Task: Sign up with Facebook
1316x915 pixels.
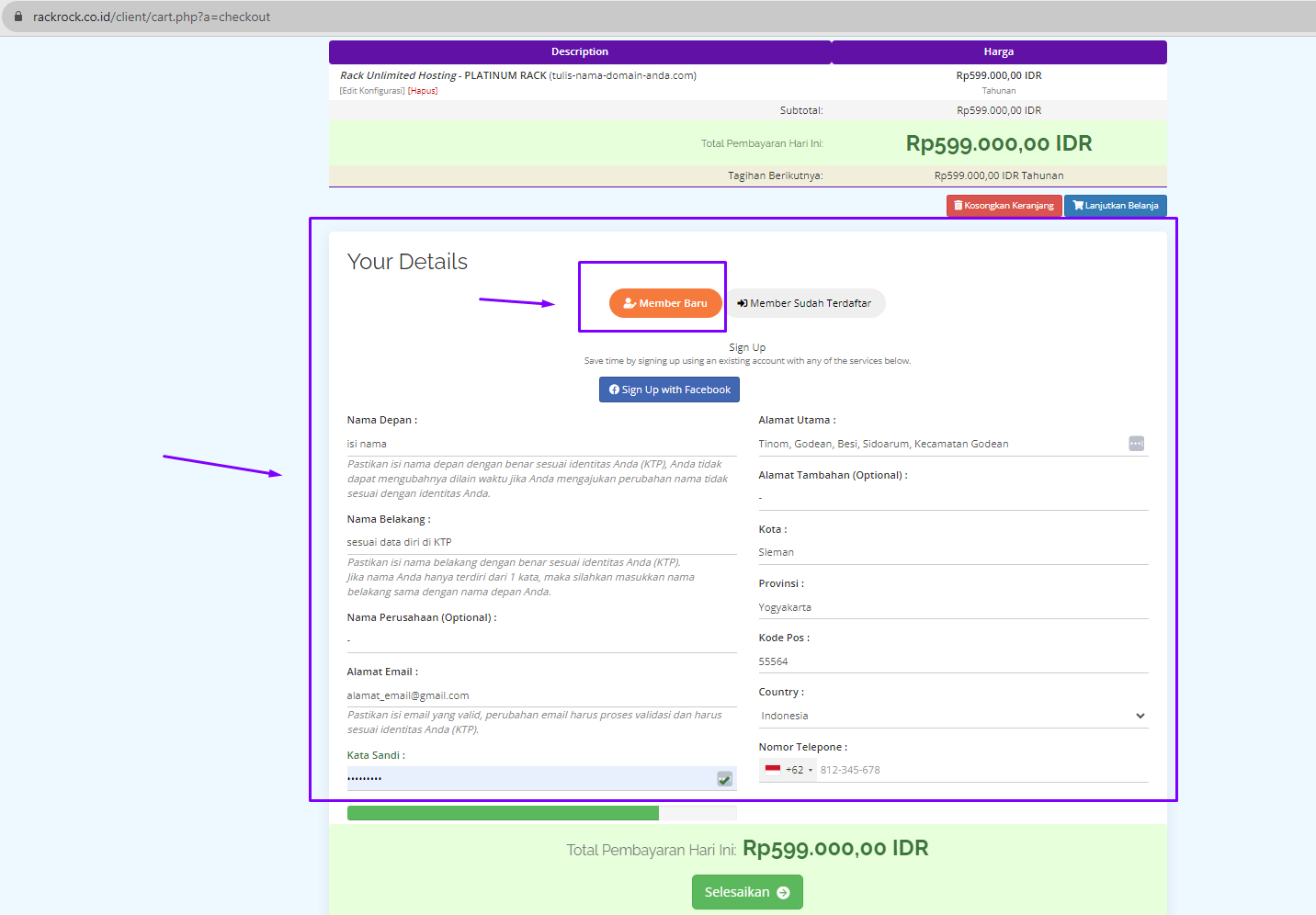Action: click(669, 390)
